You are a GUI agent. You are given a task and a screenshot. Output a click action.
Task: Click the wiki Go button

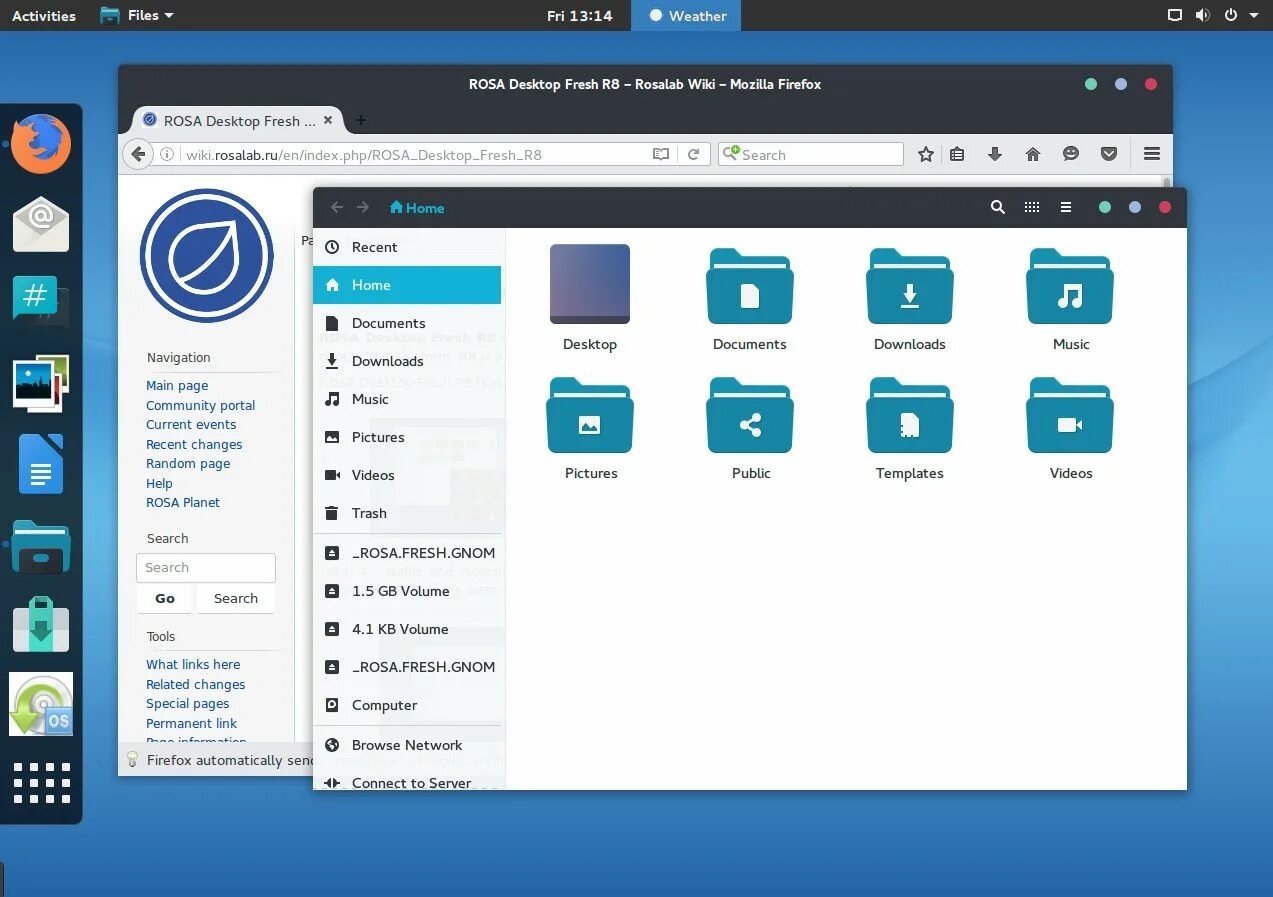click(x=165, y=598)
